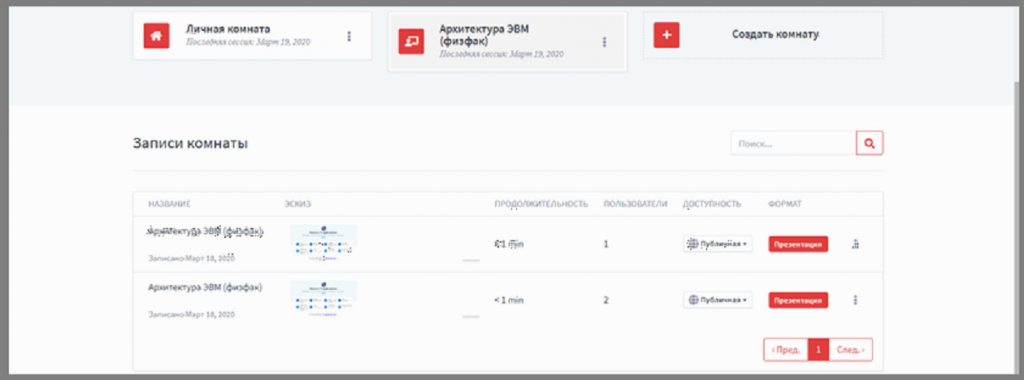Viewport: 1024px width, 380px height.
Task: Open the options menu of the Личная комната card
Action: click(349, 37)
